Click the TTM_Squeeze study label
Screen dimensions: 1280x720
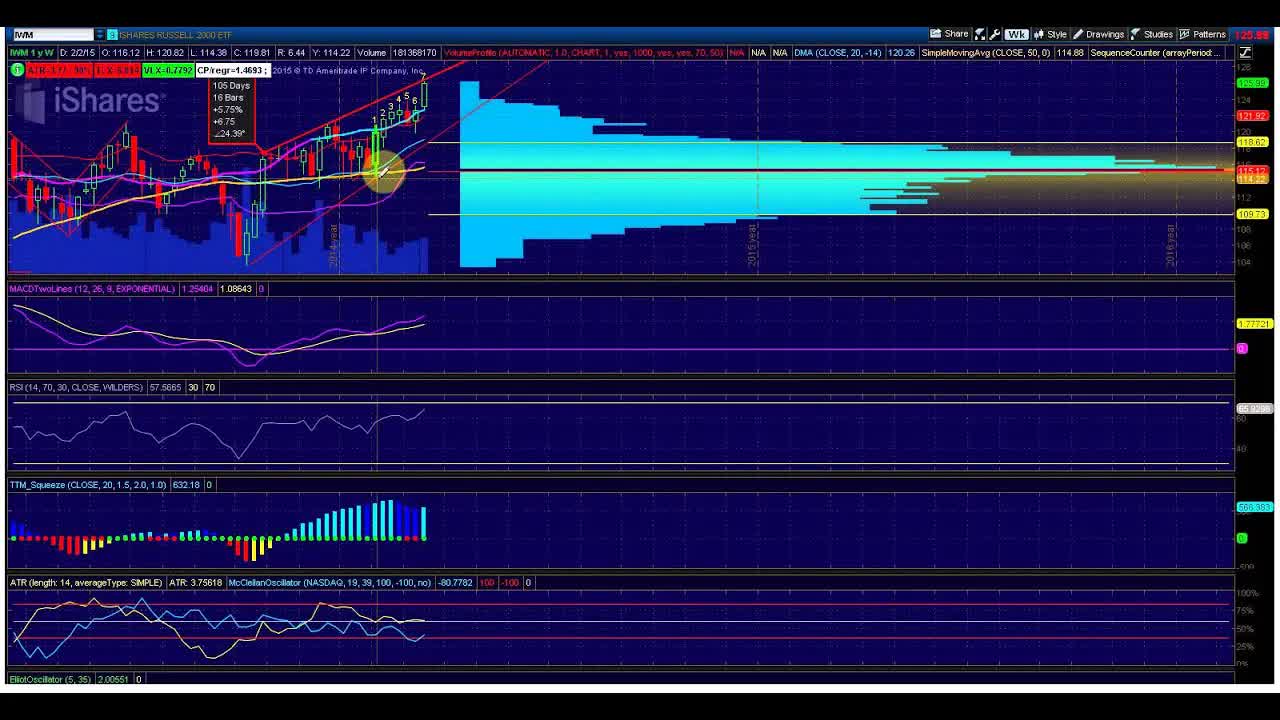point(88,485)
